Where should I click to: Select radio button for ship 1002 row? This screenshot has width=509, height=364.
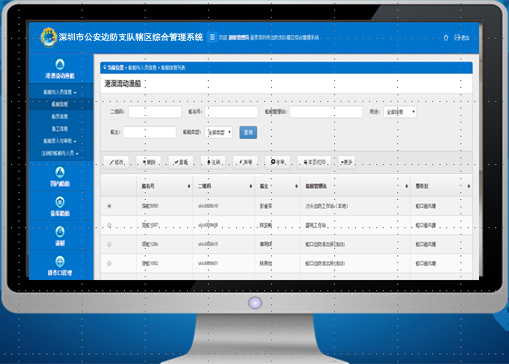coord(109,263)
